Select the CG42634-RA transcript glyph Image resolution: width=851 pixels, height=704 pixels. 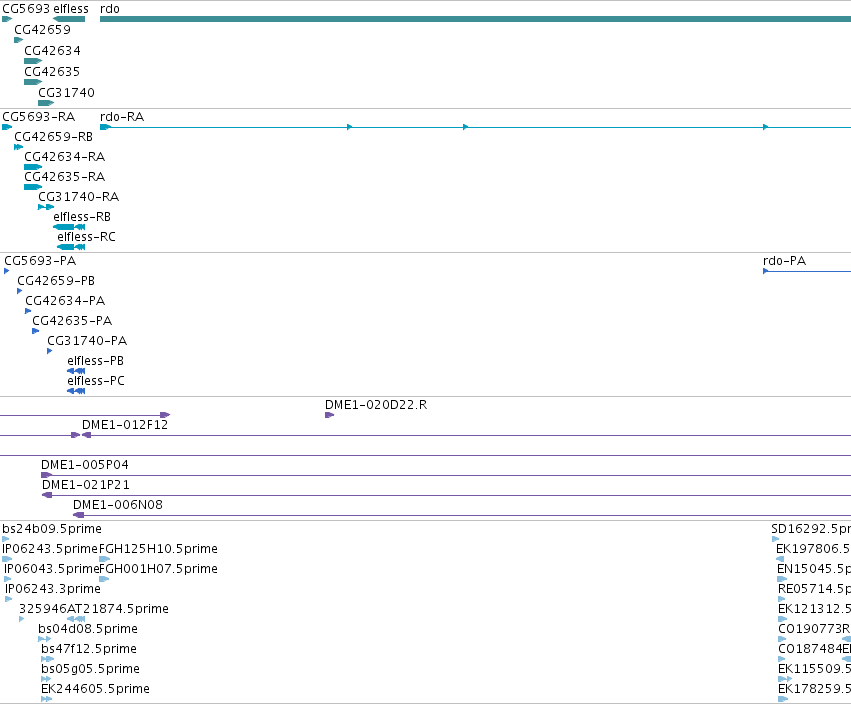point(33,167)
